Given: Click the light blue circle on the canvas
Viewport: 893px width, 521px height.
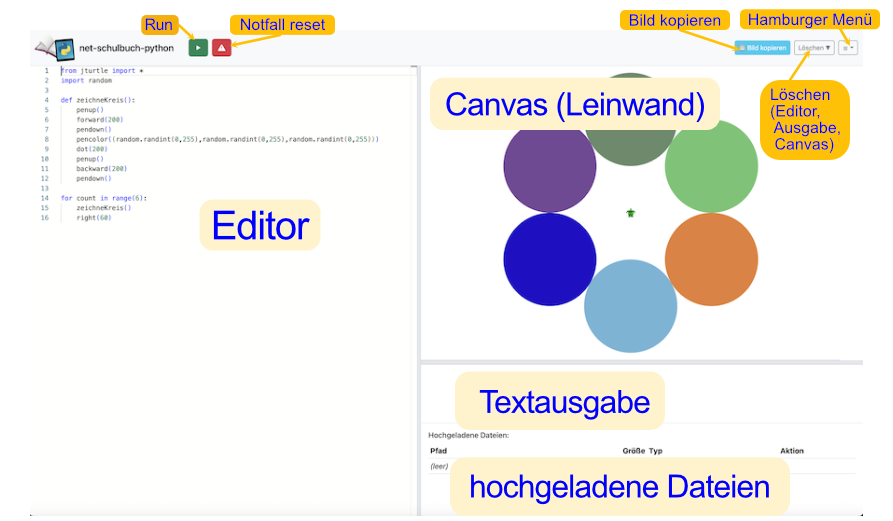Looking at the screenshot, I should click(x=630, y=306).
